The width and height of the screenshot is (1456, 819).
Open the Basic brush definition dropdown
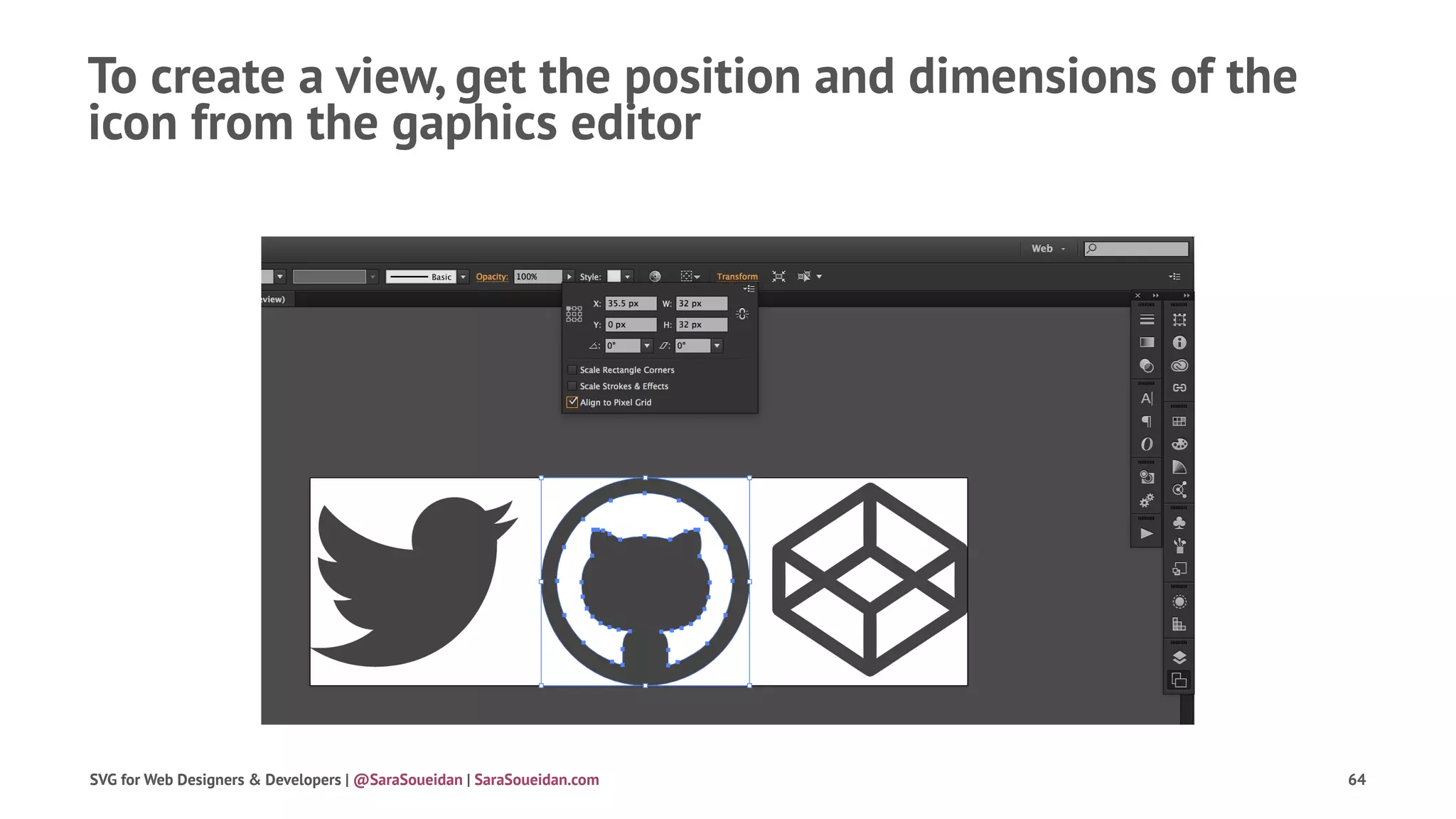[x=463, y=277]
